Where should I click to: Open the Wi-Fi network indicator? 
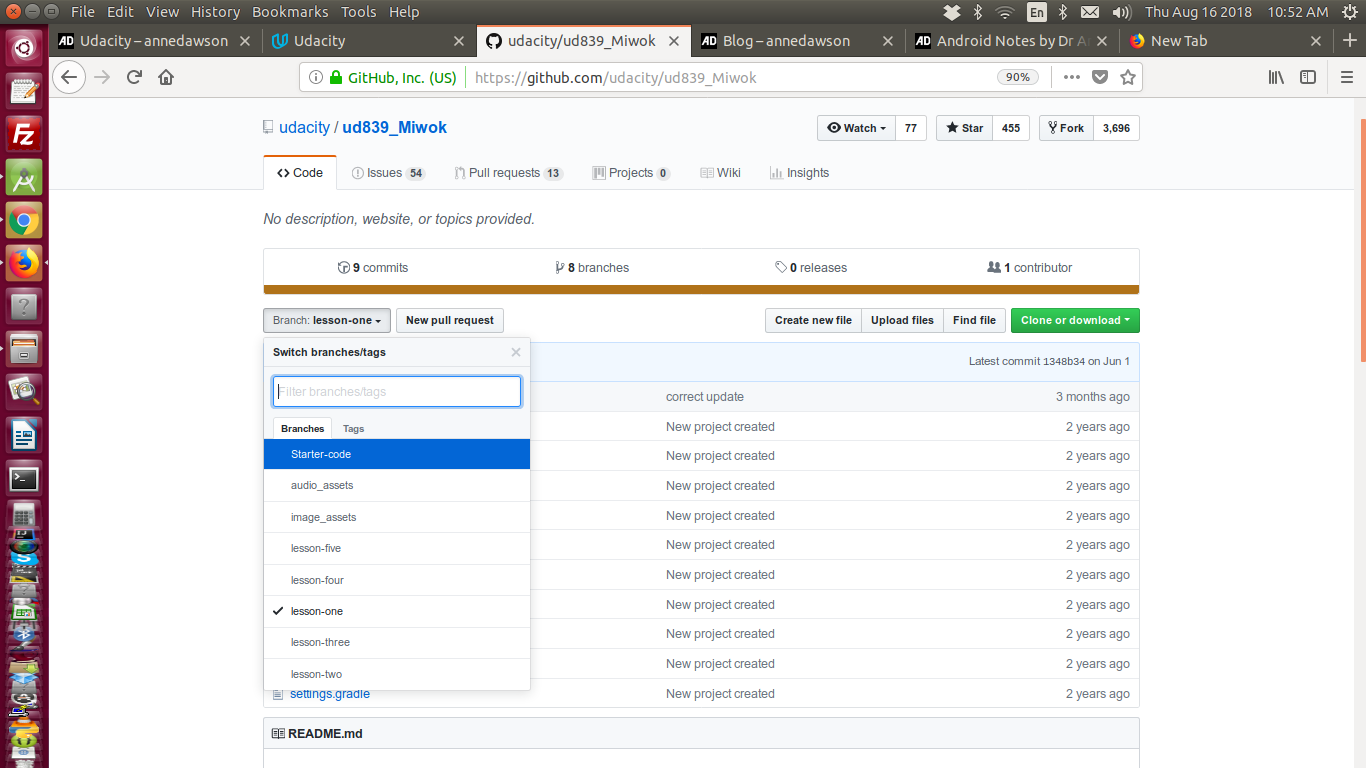[x=1006, y=12]
